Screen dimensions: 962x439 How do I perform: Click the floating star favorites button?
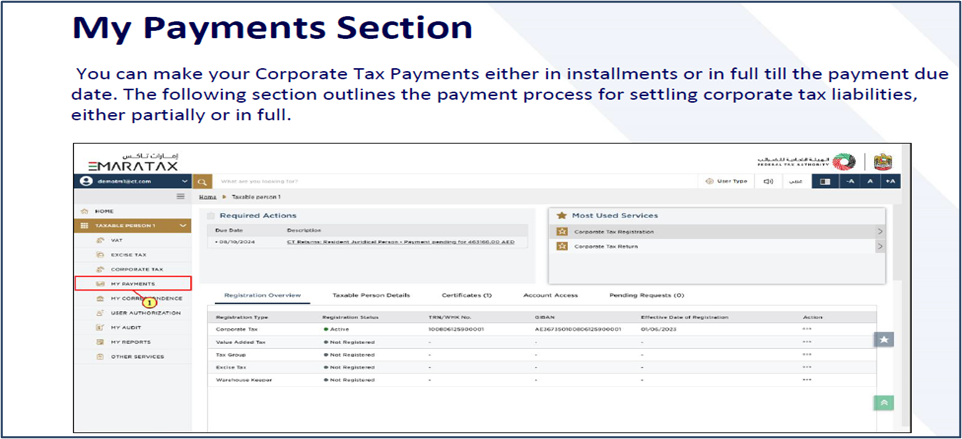click(884, 340)
